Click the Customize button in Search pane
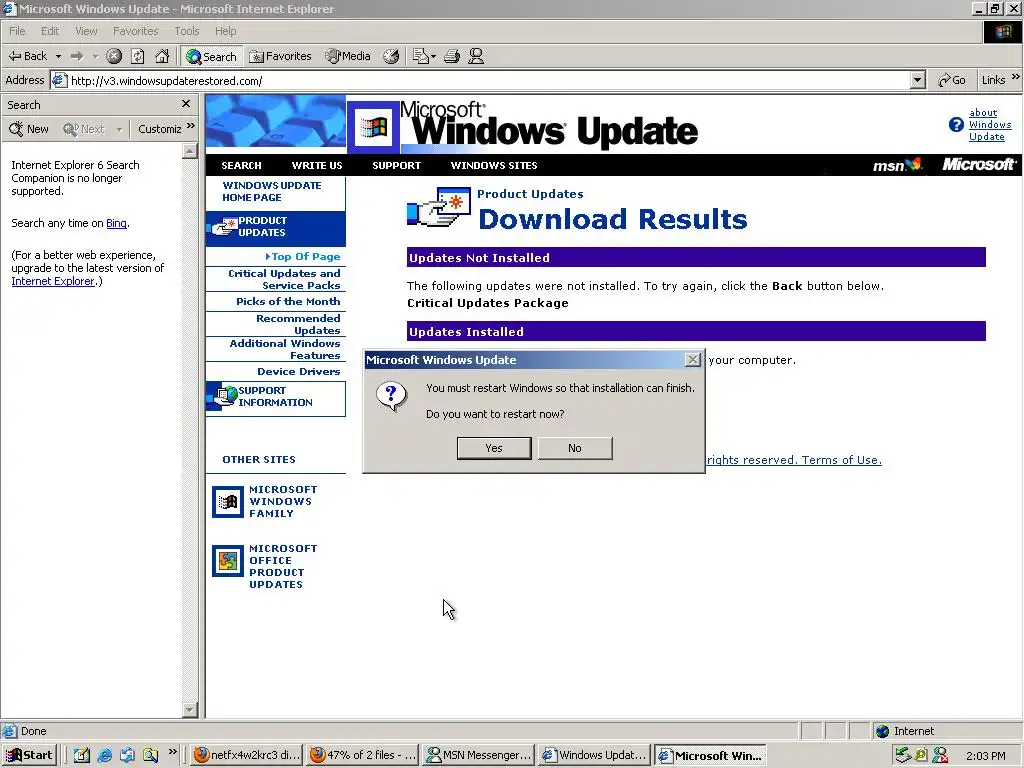This screenshot has height=768, width=1024. click(159, 129)
